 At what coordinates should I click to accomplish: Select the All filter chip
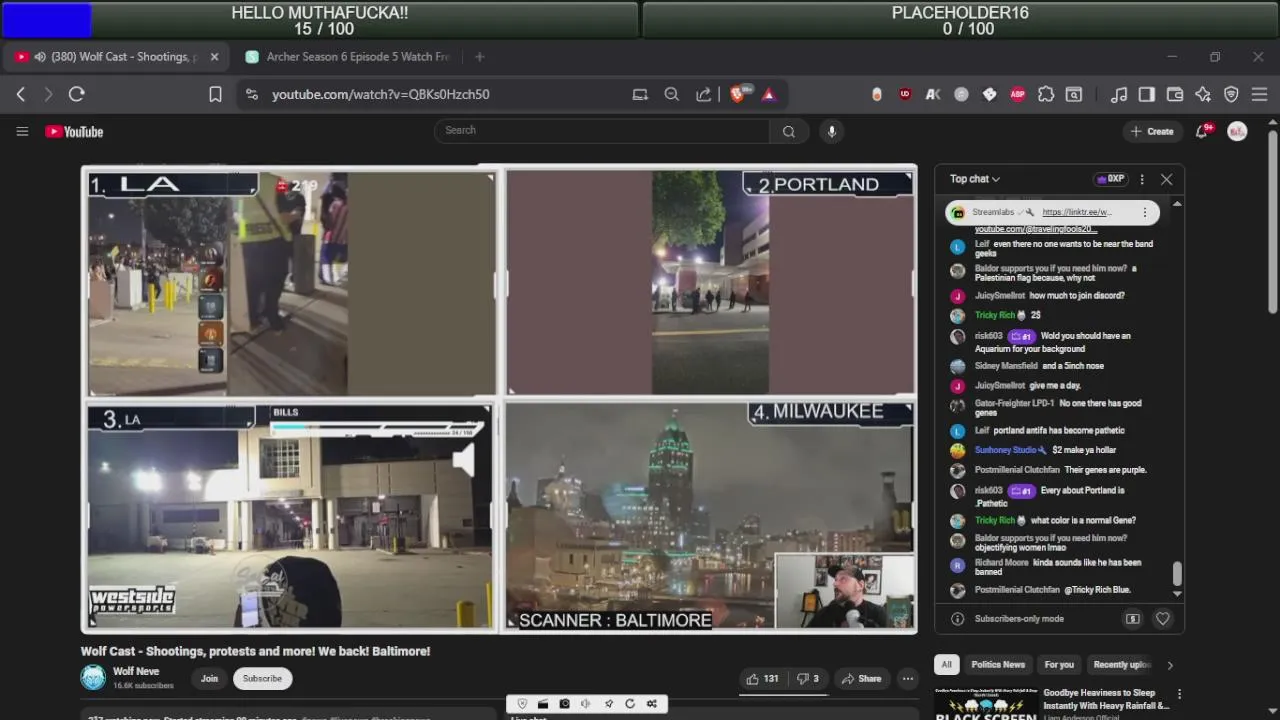pyautogui.click(x=946, y=664)
